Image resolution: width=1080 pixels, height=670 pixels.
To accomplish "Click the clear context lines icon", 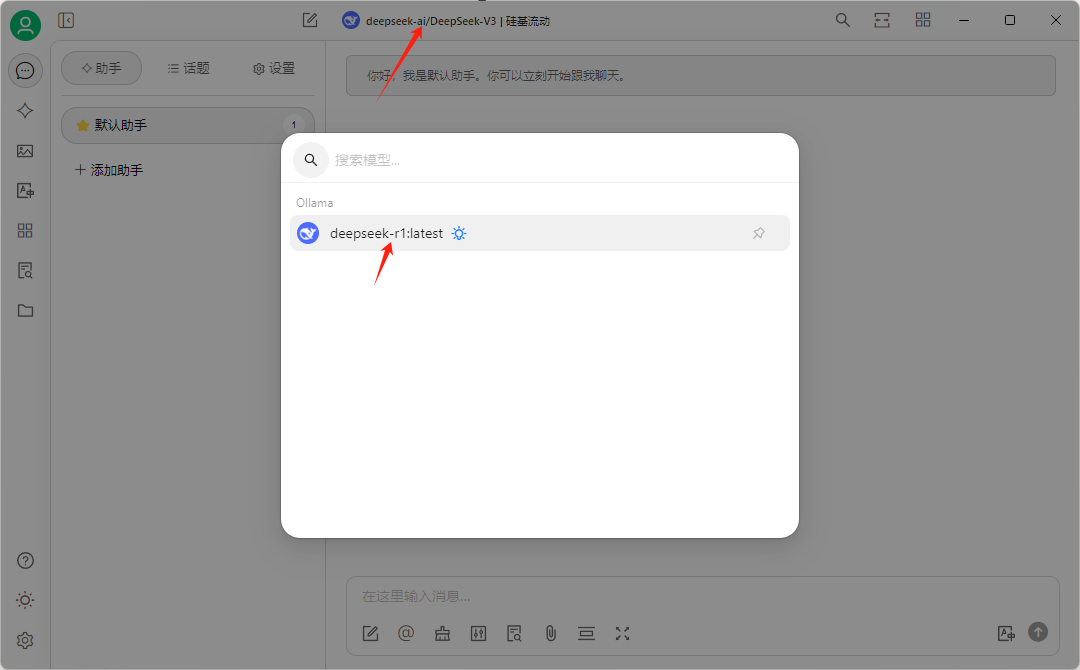I will pos(586,634).
